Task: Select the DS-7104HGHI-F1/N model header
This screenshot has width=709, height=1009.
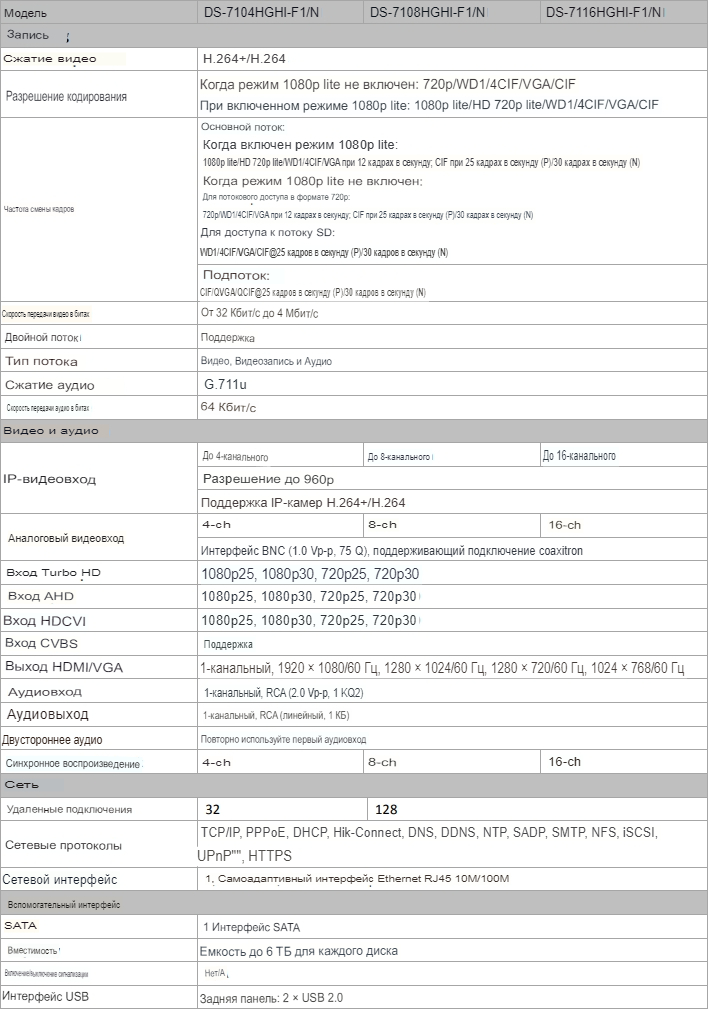Action: 261,12
